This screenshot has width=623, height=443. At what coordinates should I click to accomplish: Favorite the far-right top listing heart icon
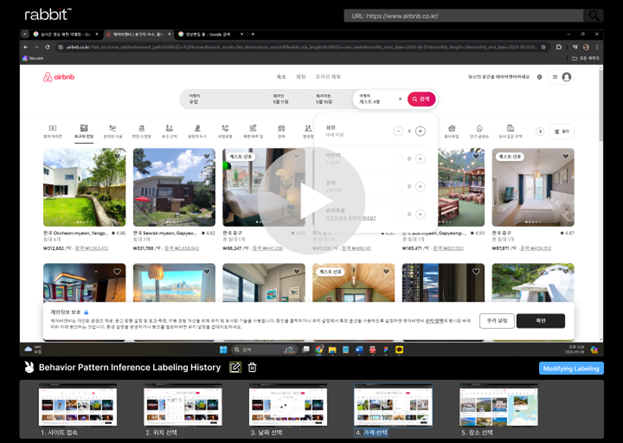tap(565, 156)
